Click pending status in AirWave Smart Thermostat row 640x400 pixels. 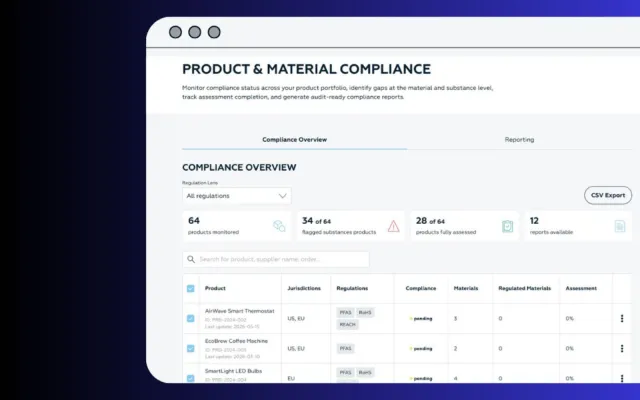click(x=421, y=318)
